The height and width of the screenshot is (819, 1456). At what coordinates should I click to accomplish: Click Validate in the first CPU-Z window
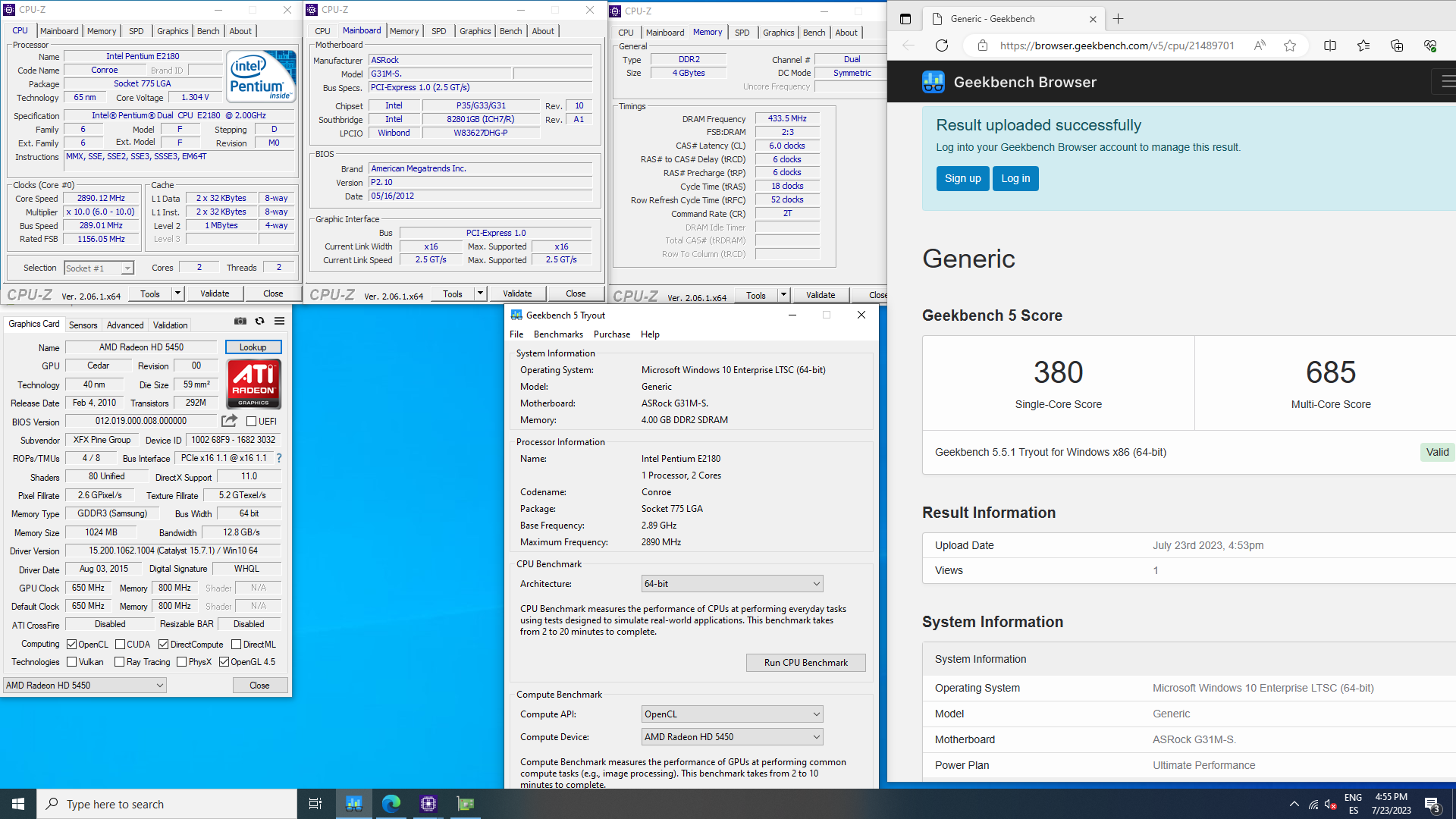(215, 293)
